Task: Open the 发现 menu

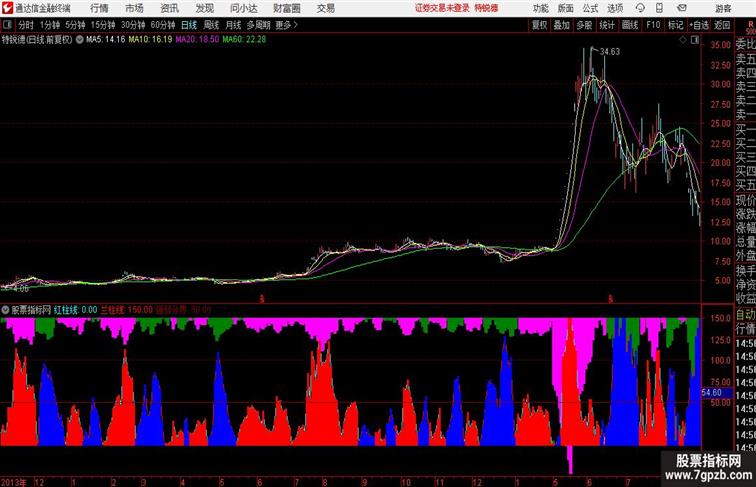Action: [x=204, y=8]
